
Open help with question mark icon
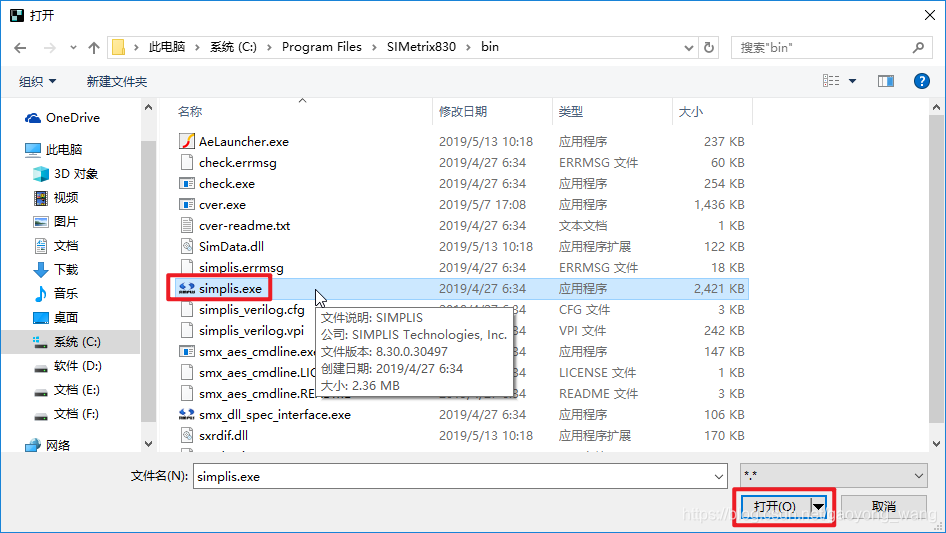click(921, 81)
